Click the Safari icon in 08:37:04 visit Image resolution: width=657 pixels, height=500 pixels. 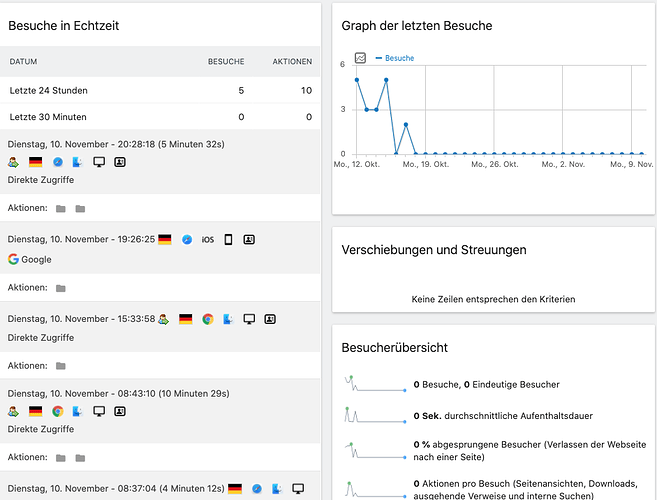[257, 489]
